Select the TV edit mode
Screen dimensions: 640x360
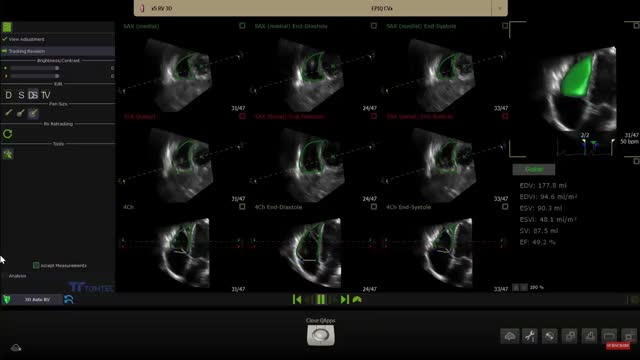(45, 95)
